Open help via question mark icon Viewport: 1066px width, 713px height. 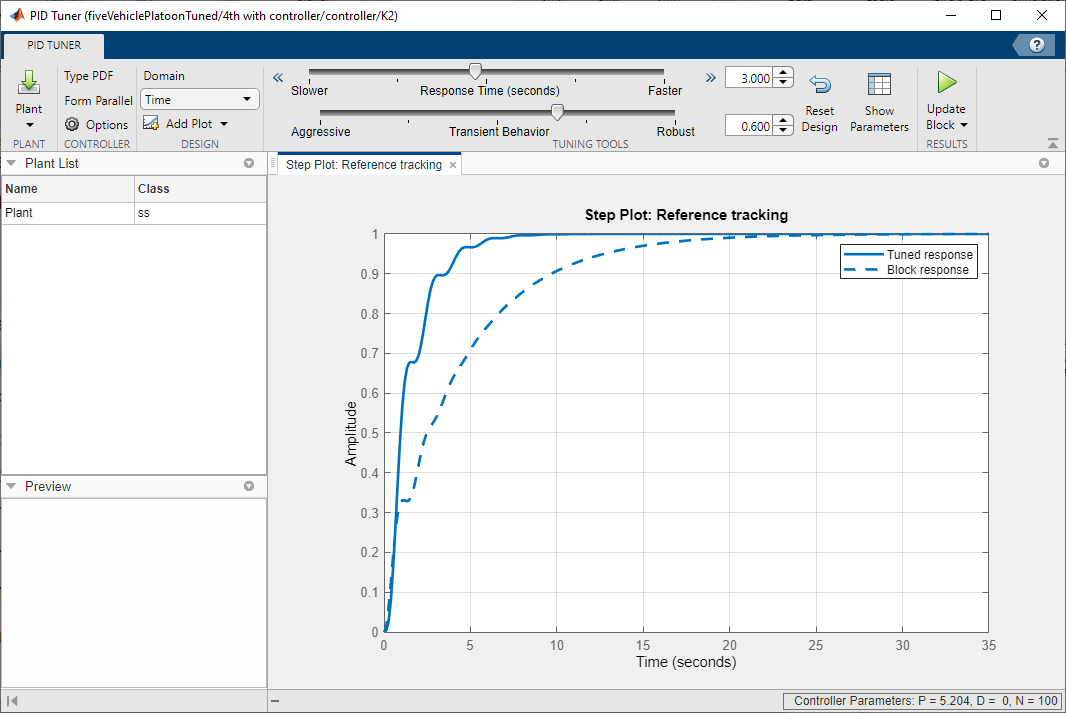coord(1037,45)
